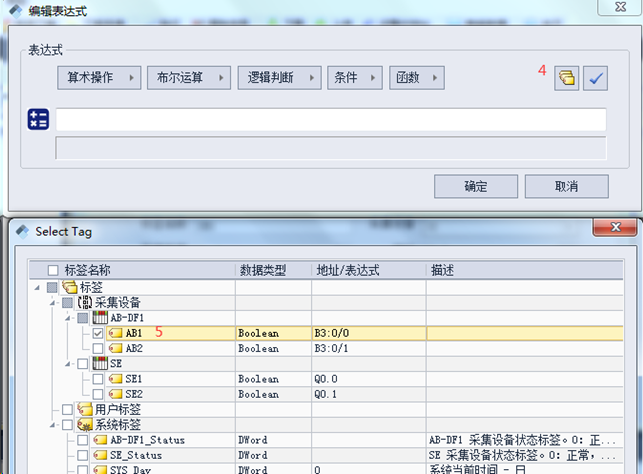Click the blue checkmark validate button
The height and width of the screenshot is (474, 643).
[595, 78]
